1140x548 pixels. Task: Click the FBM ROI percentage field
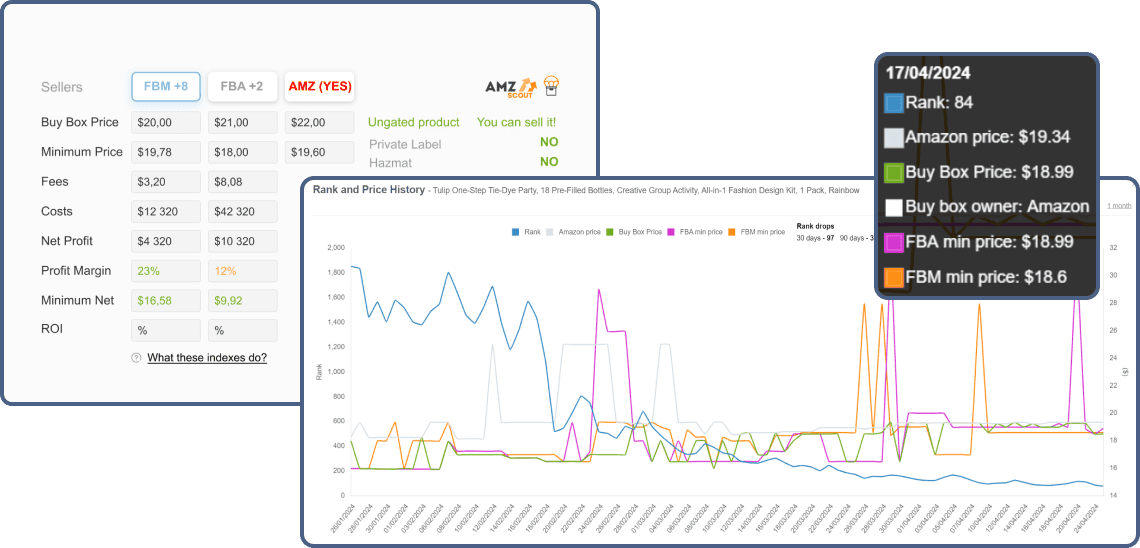pos(166,330)
